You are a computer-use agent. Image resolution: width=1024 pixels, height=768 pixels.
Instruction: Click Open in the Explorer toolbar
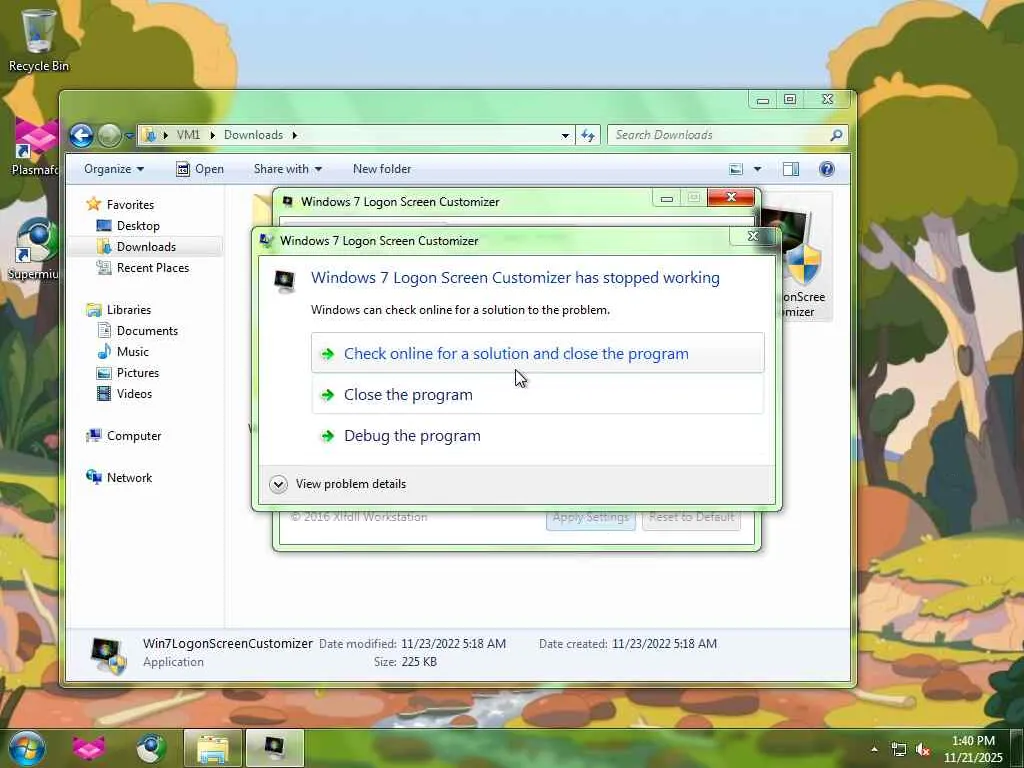pyautogui.click(x=200, y=169)
